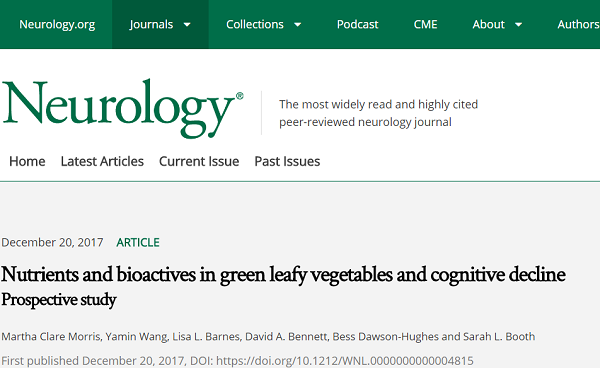Open author Lisa L. Barnes
Image resolution: width=600 pixels, height=368 pixels.
206,337
